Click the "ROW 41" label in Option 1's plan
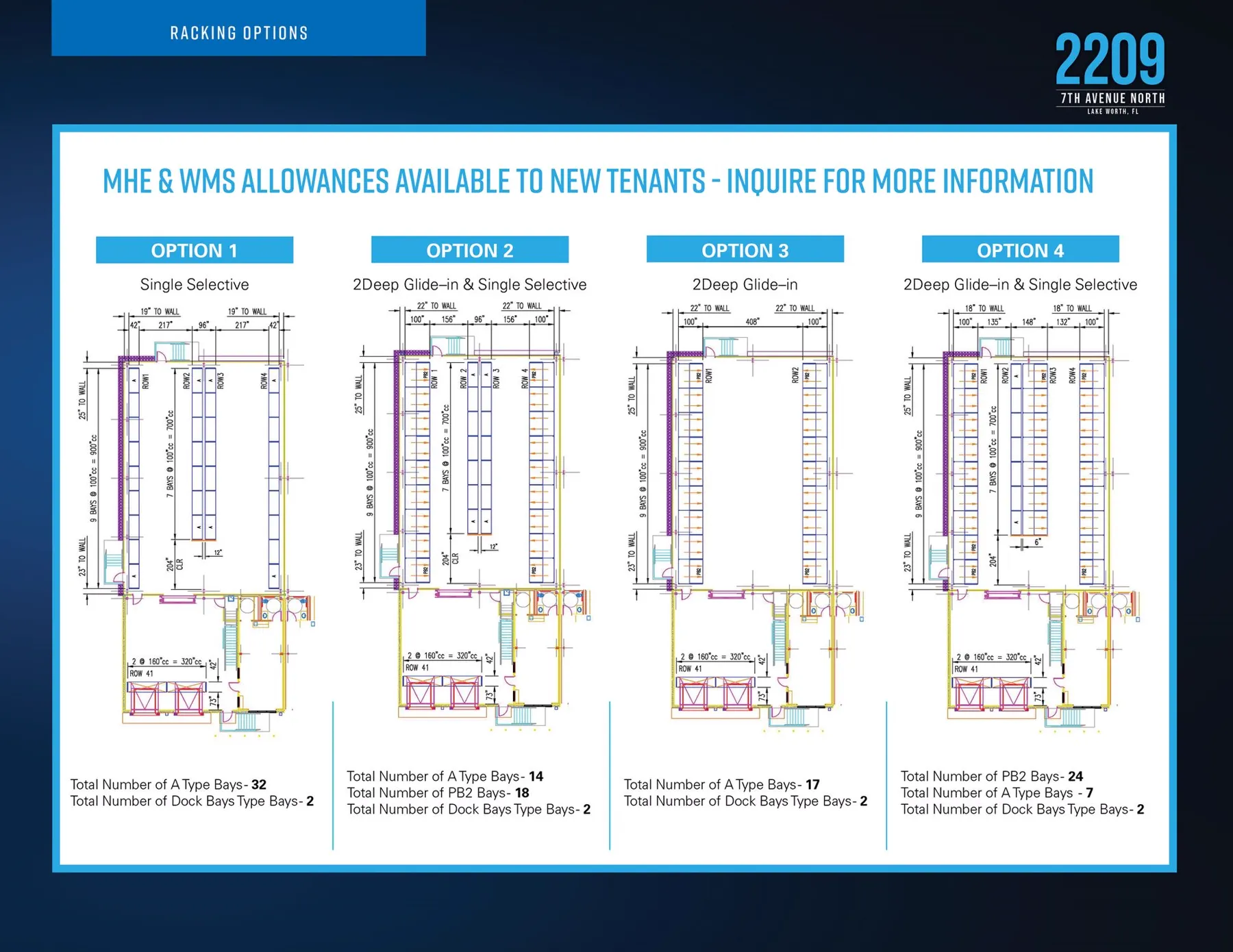1233x952 pixels. click(142, 674)
